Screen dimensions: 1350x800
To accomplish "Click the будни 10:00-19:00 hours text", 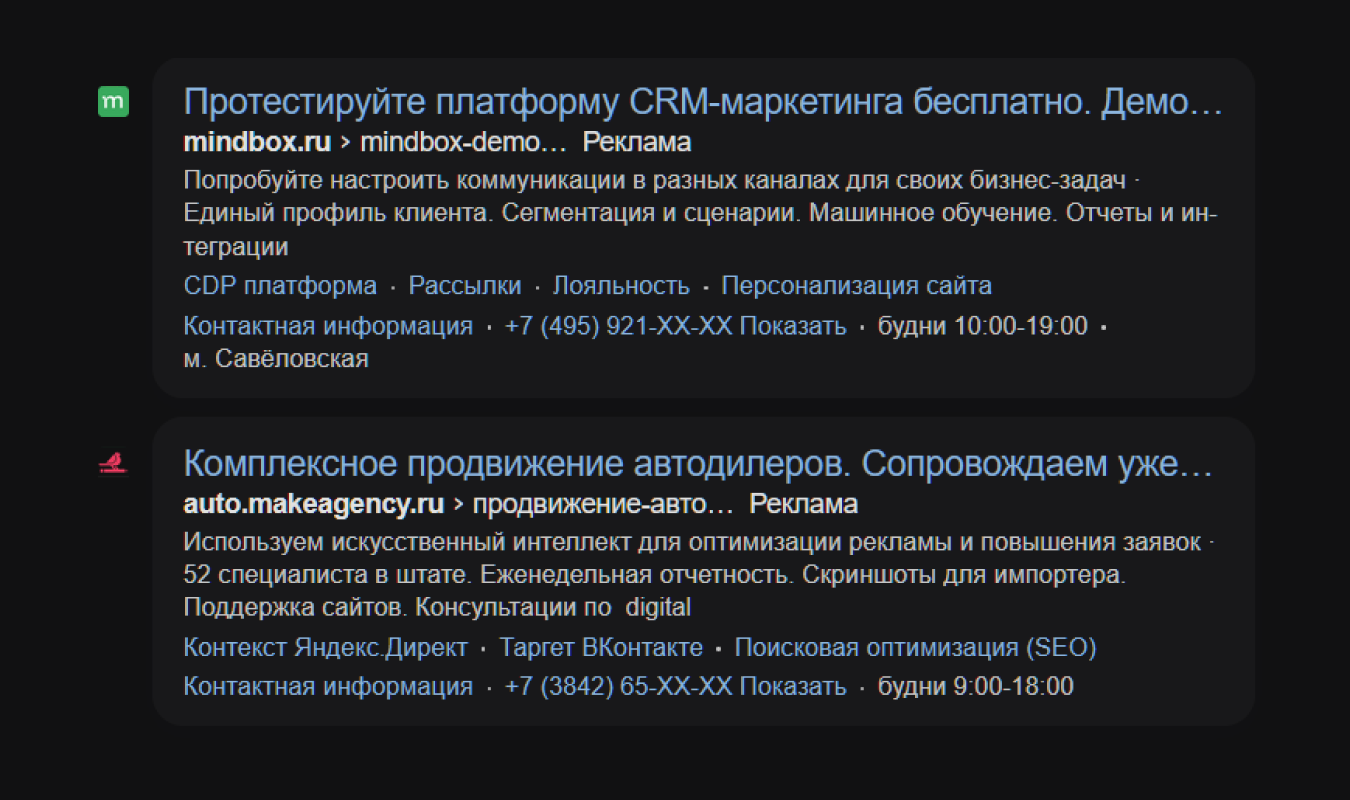I will tap(982, 326).
